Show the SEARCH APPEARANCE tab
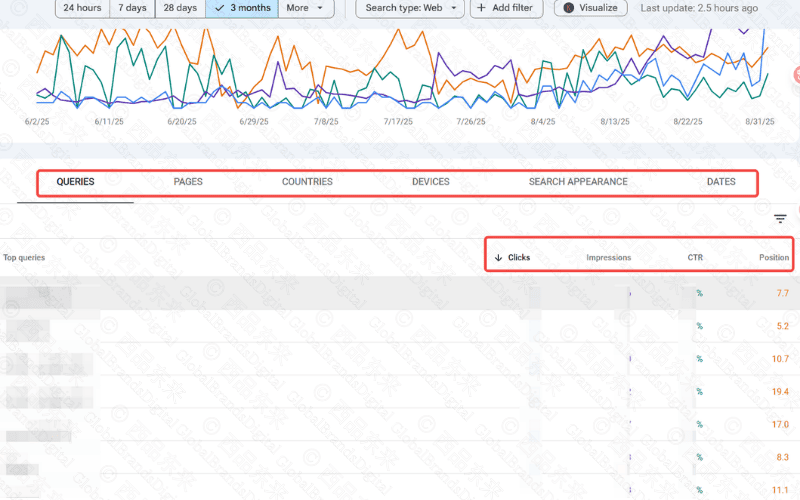800x500 pixels. [x=578, y=182]
